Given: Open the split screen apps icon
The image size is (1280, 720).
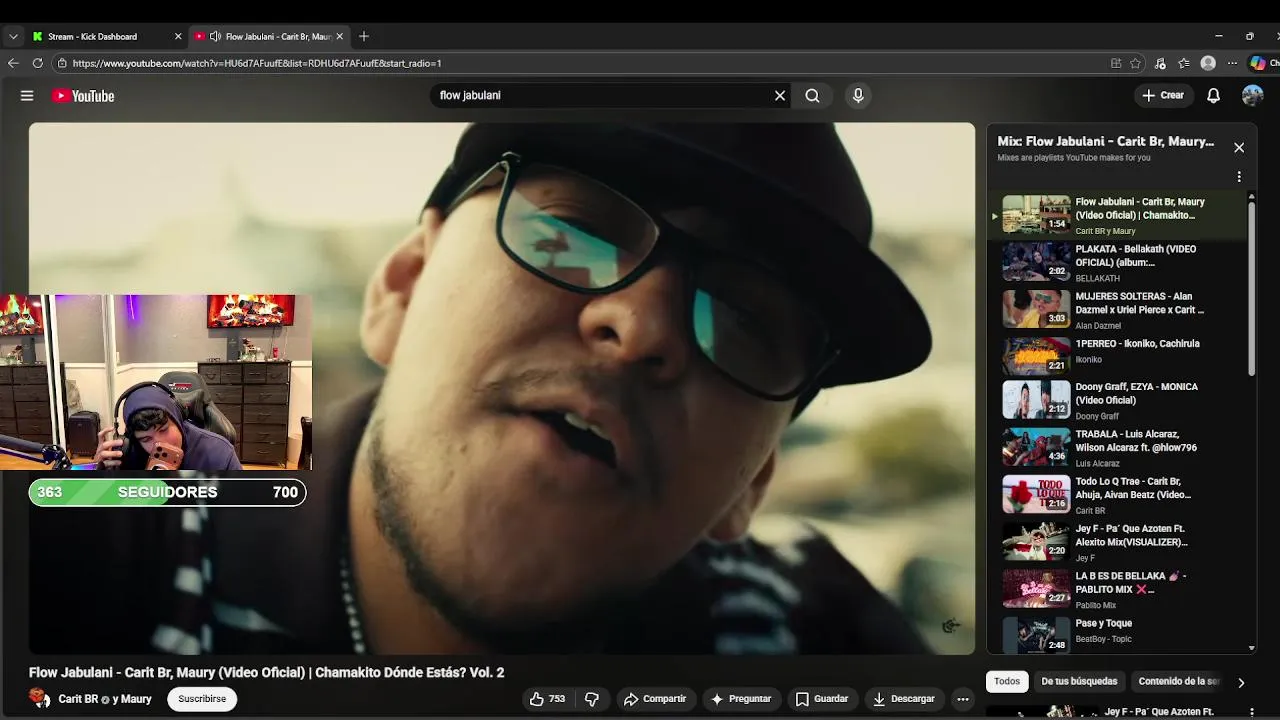Looking at the screenshot, I should pyautogui.click(x=1116, y=63).
